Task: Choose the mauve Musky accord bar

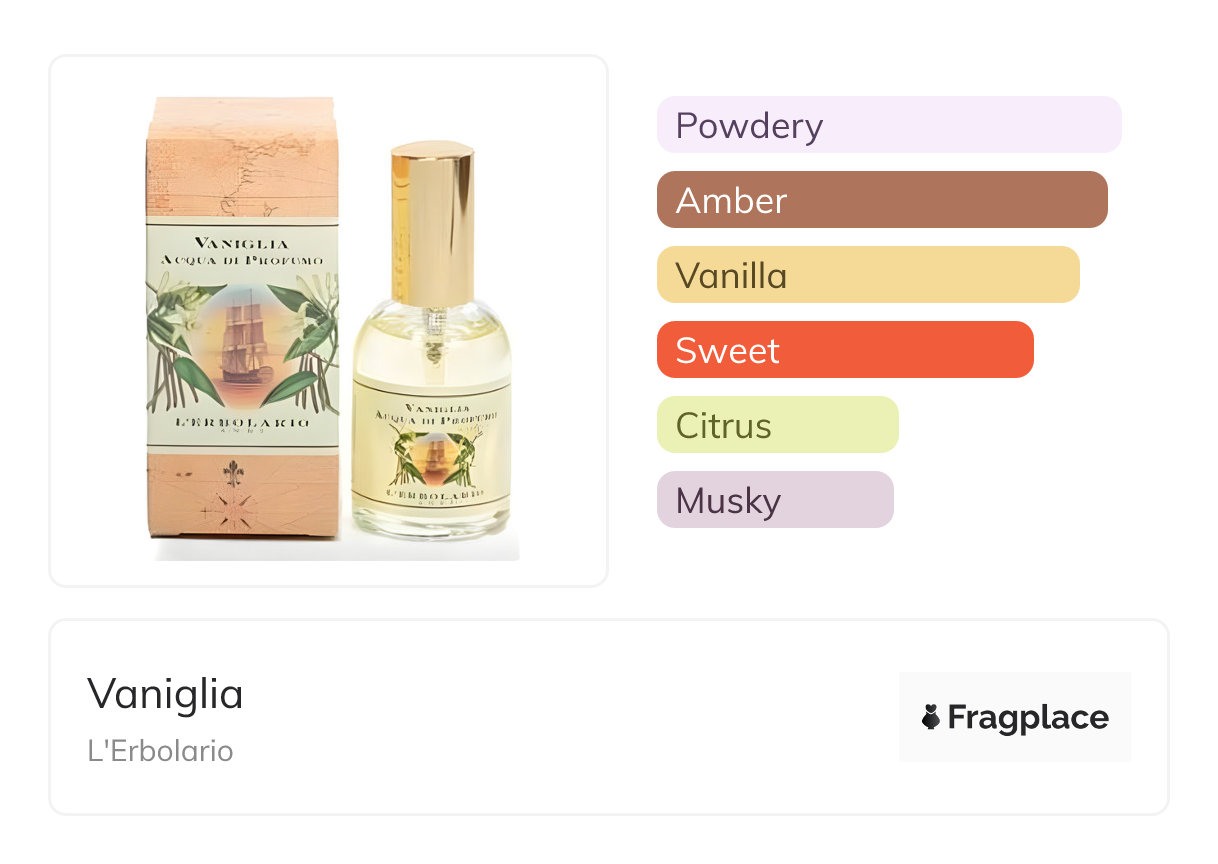Action: point(774,500)
